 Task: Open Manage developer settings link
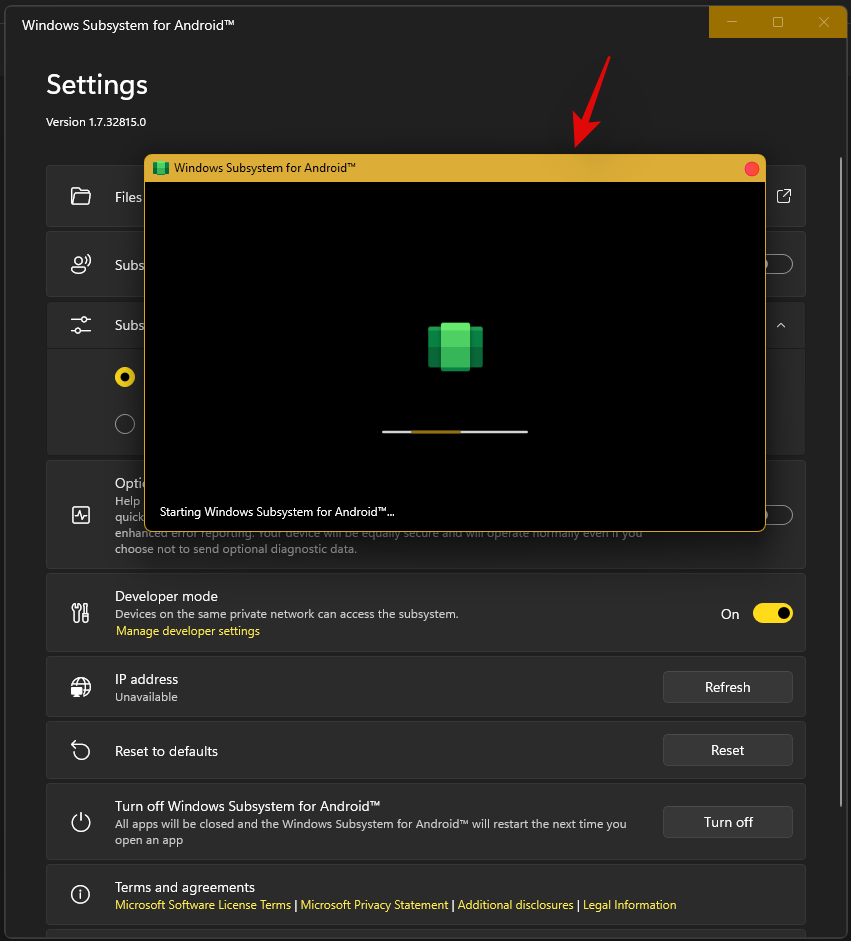188,631
